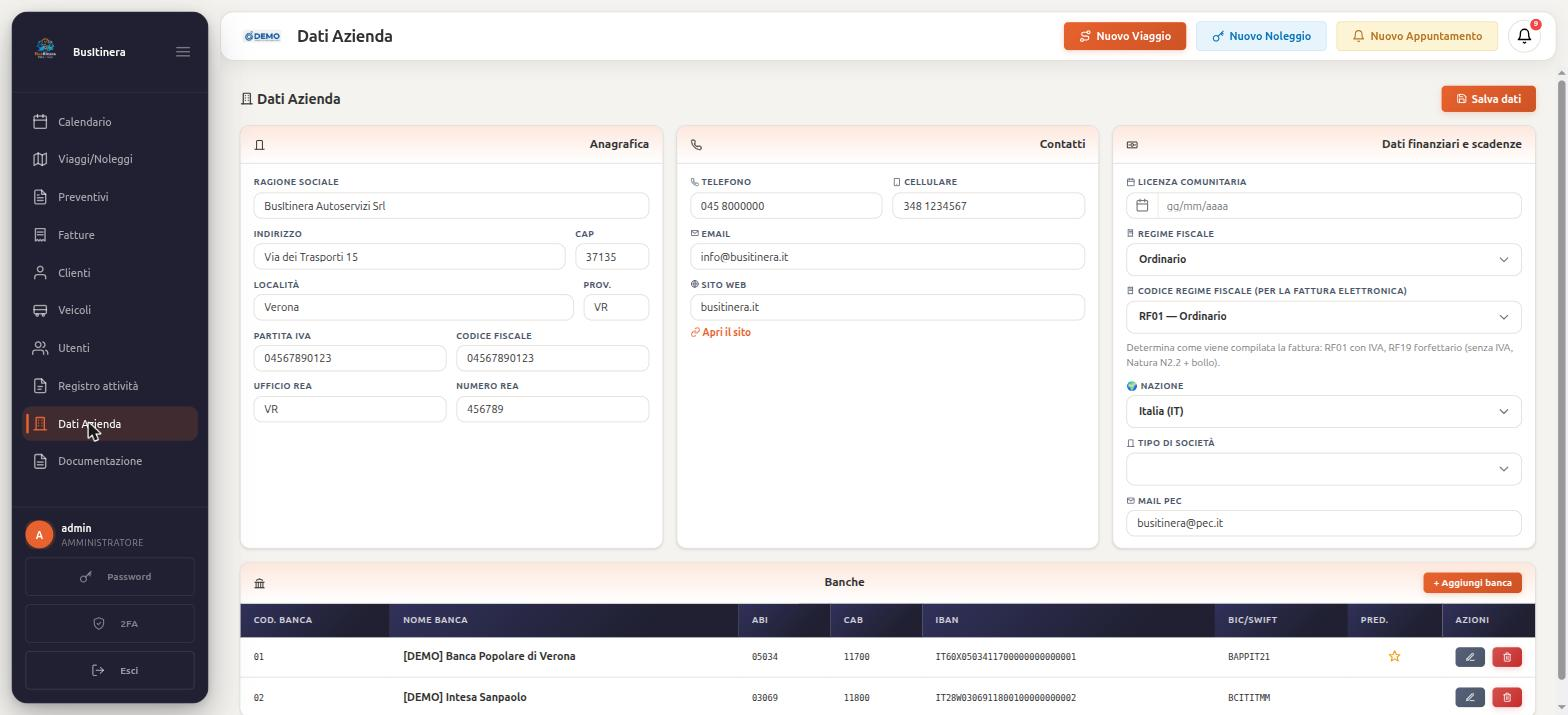
Task: Delete bank Banca Popolare di Verona
Action: [1507, 657]
